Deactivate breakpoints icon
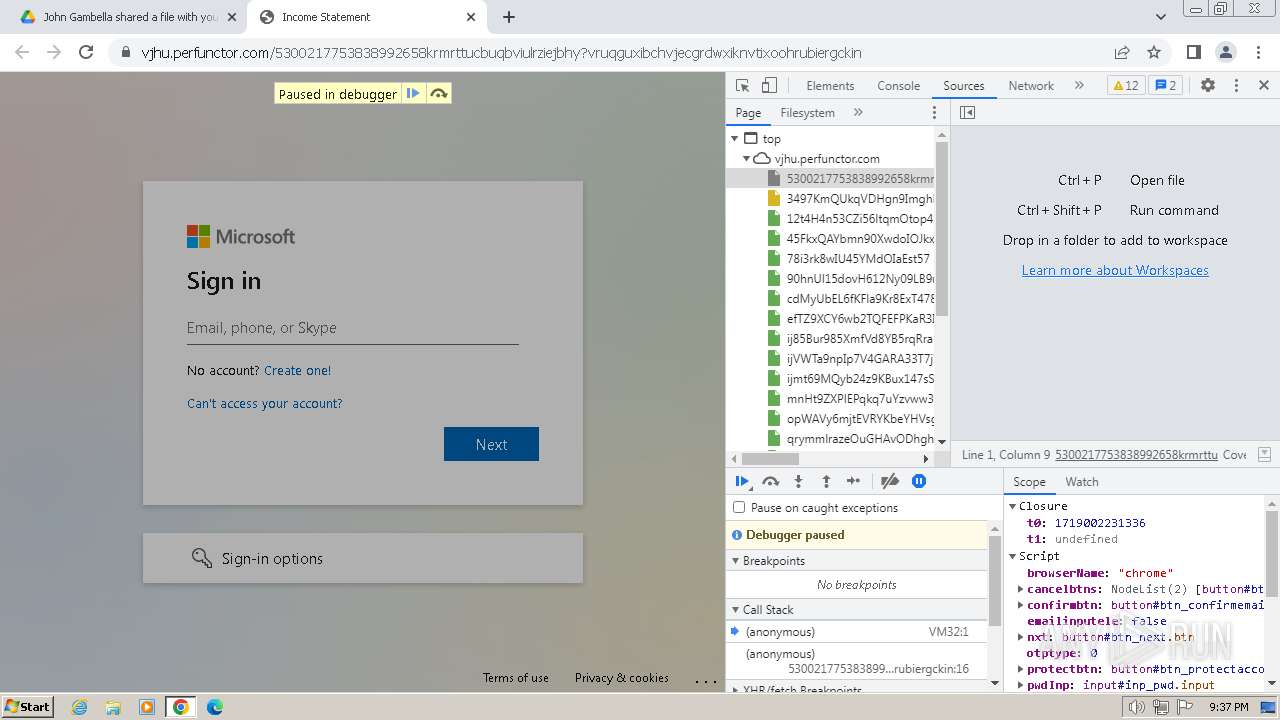The image size is (1280, 720). coord(889,482)
